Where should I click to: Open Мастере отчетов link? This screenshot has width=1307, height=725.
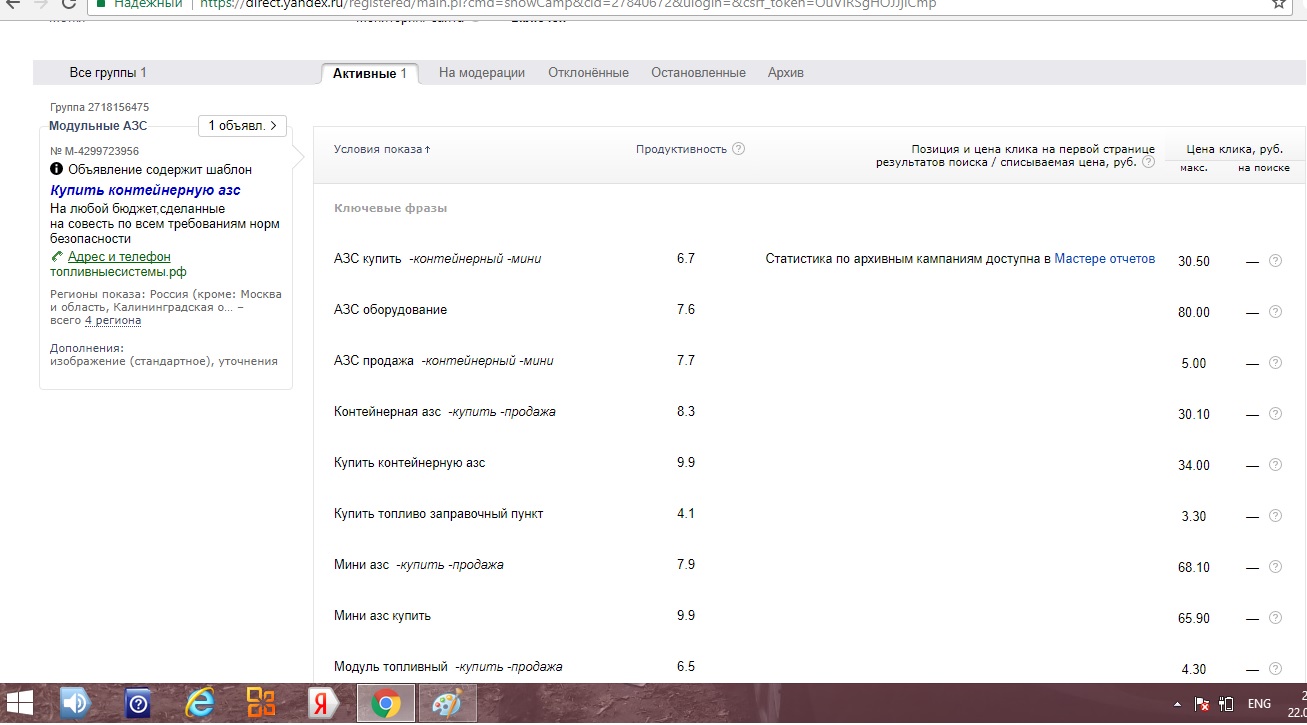[x=1105, y=259]
